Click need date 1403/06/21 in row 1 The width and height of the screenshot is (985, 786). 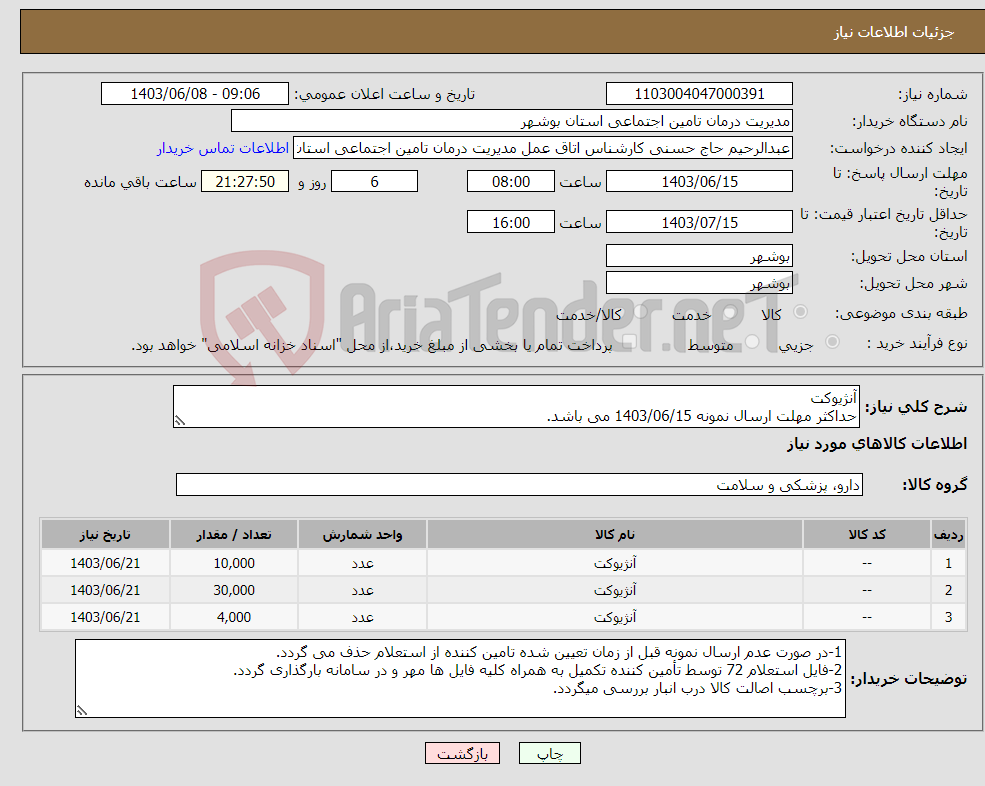point(106,563)
